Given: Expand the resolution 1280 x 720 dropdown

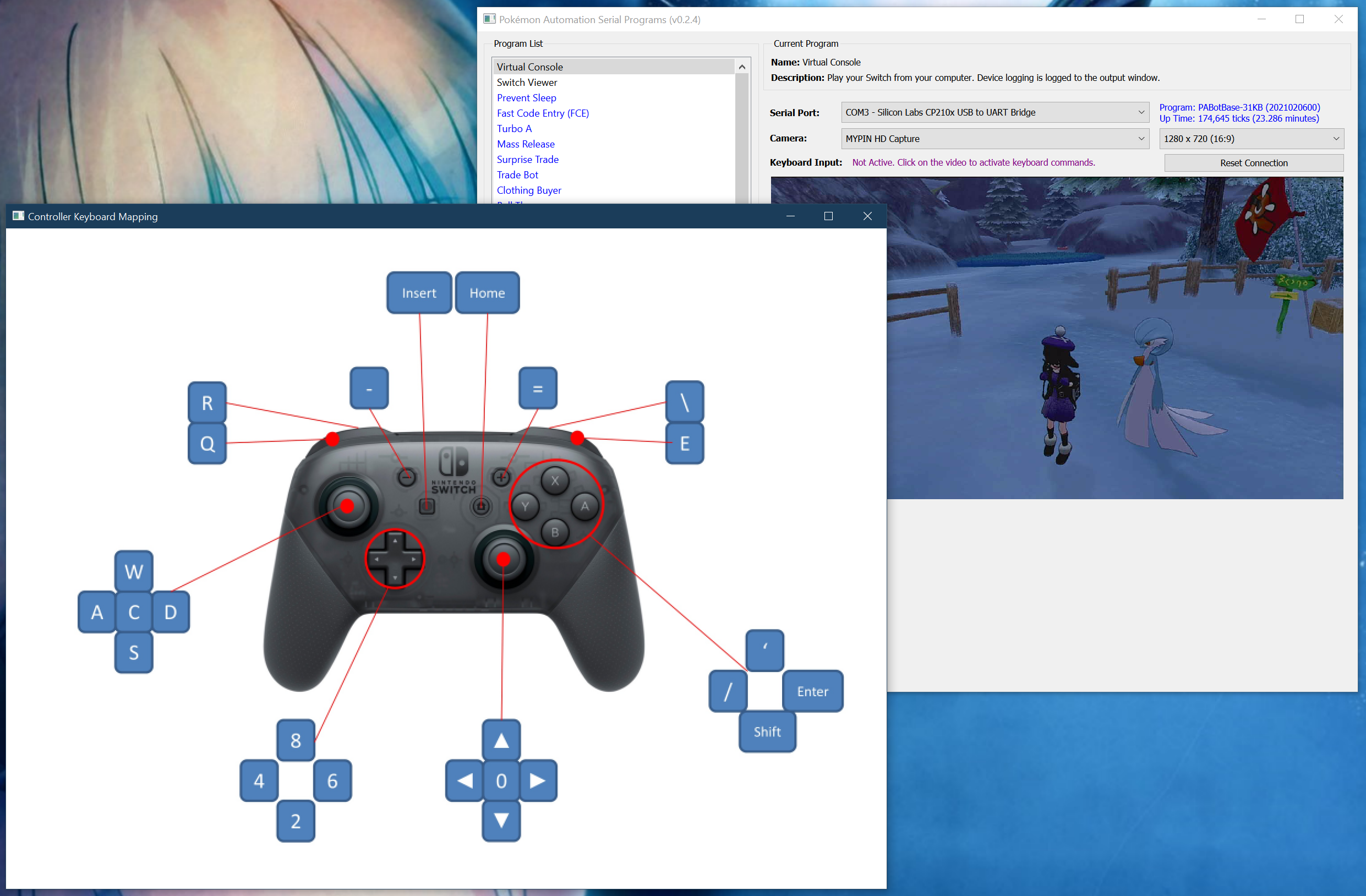Looking at the screenshot, I should [x=1250, y=138].
